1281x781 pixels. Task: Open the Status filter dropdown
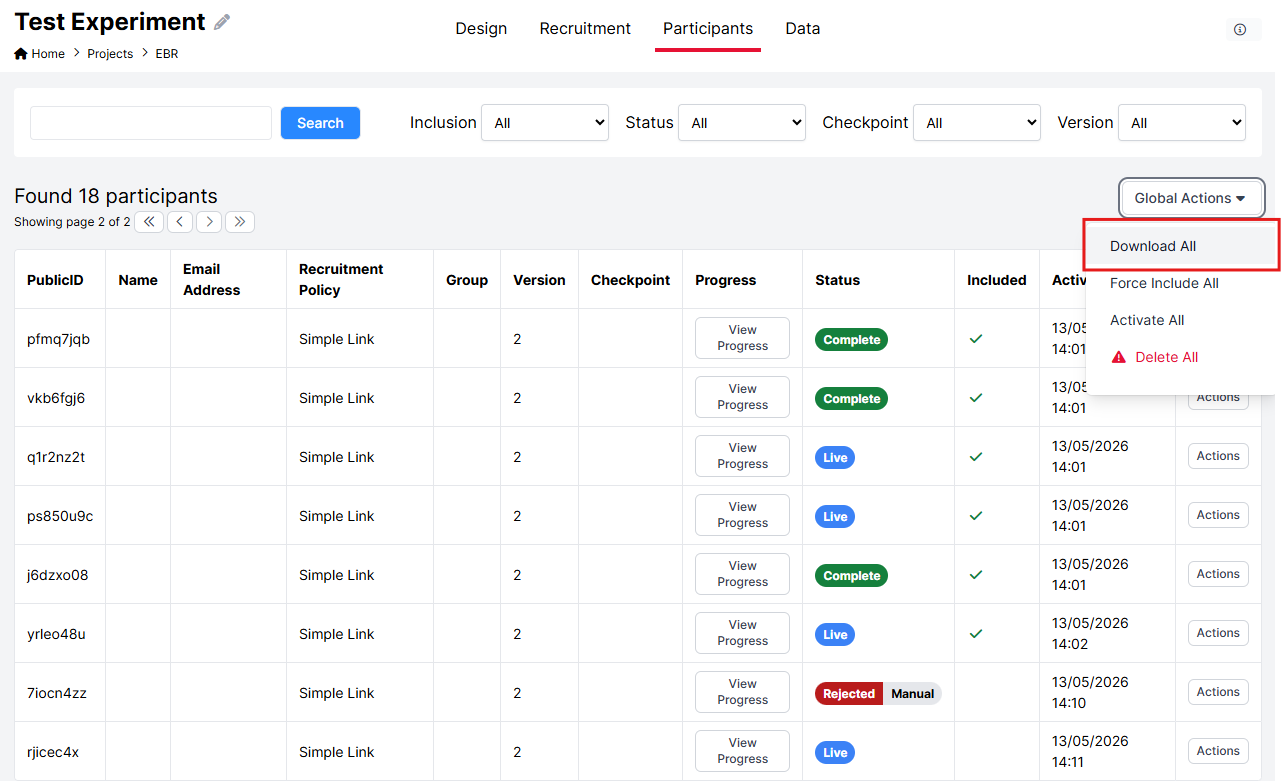coord(742,123)
